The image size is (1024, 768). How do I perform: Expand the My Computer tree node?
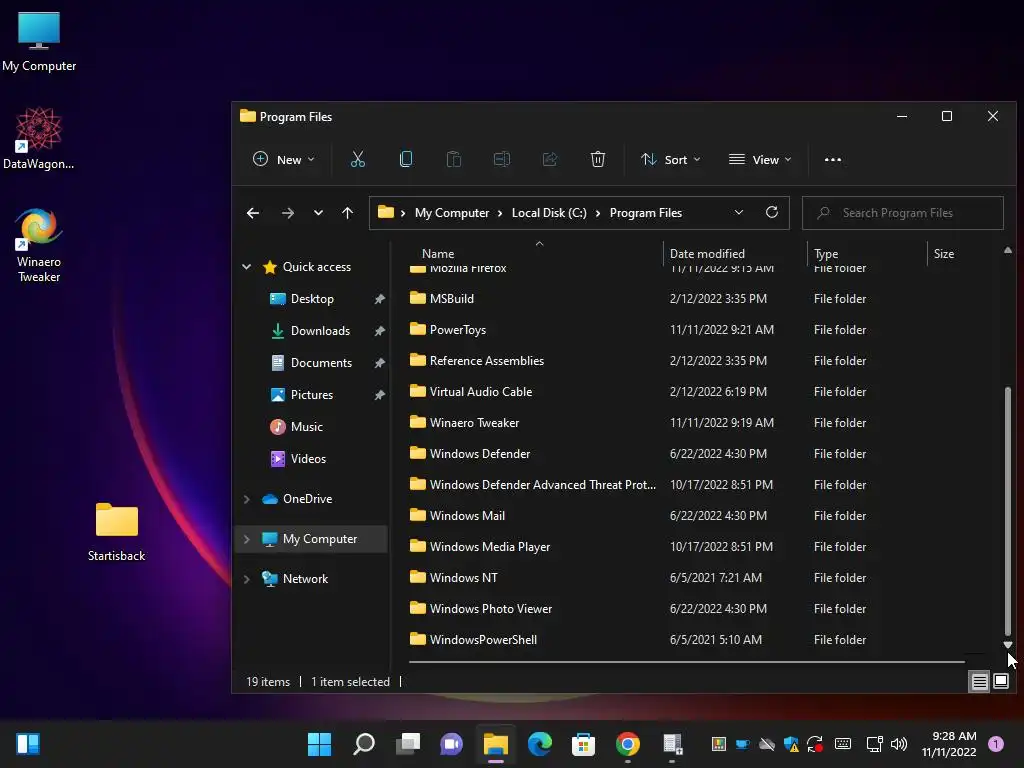[247, 539]
